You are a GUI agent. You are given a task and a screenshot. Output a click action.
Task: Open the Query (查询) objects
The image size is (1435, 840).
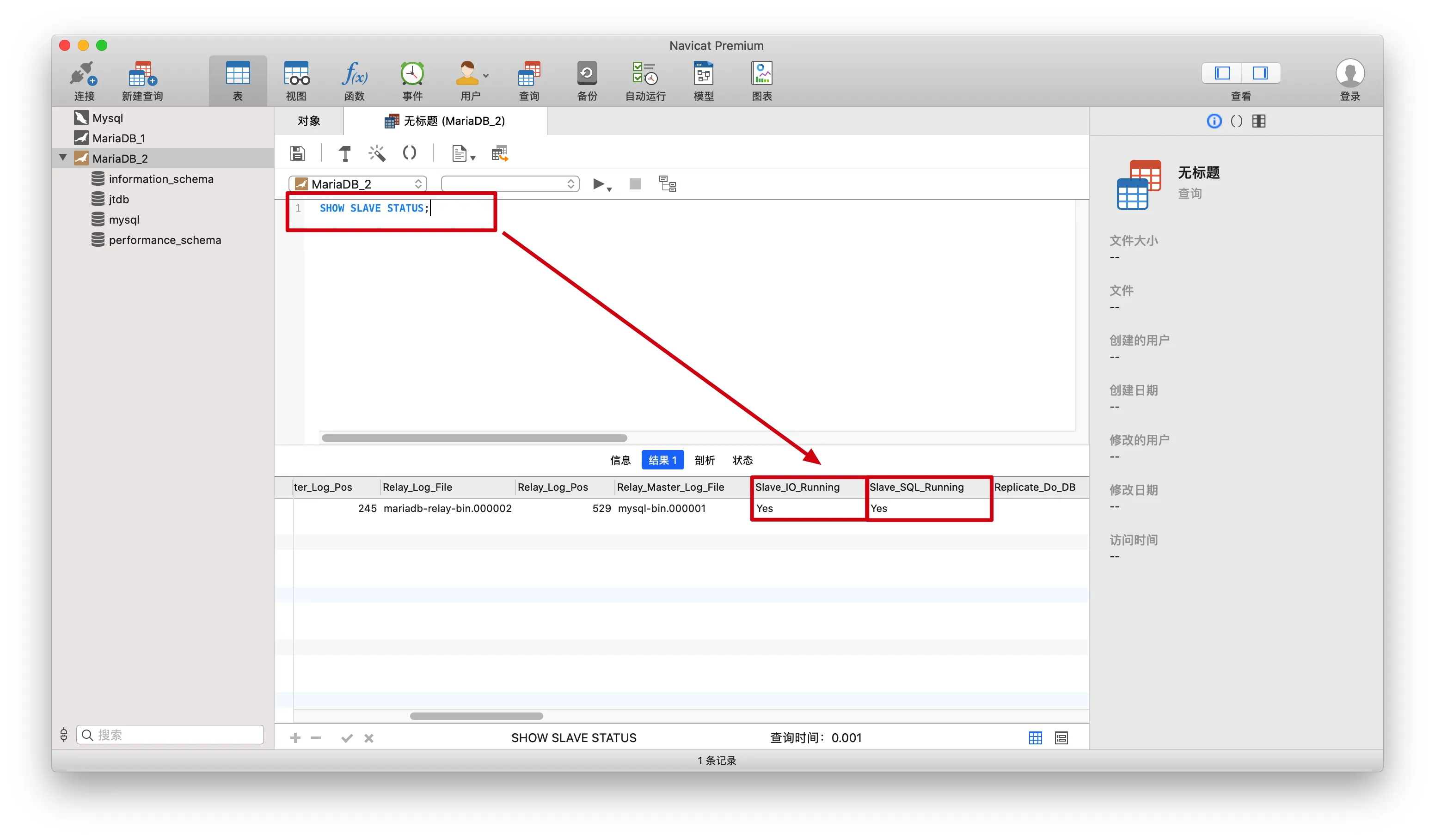pos(529,81)
